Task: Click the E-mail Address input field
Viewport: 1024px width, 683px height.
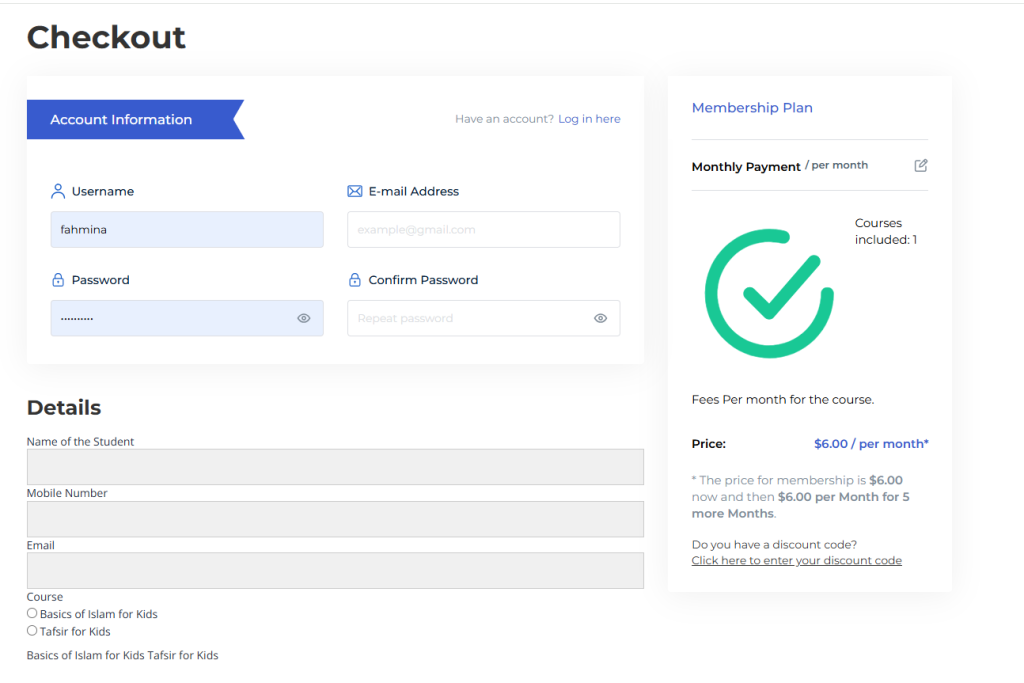Action: [483, 229]
